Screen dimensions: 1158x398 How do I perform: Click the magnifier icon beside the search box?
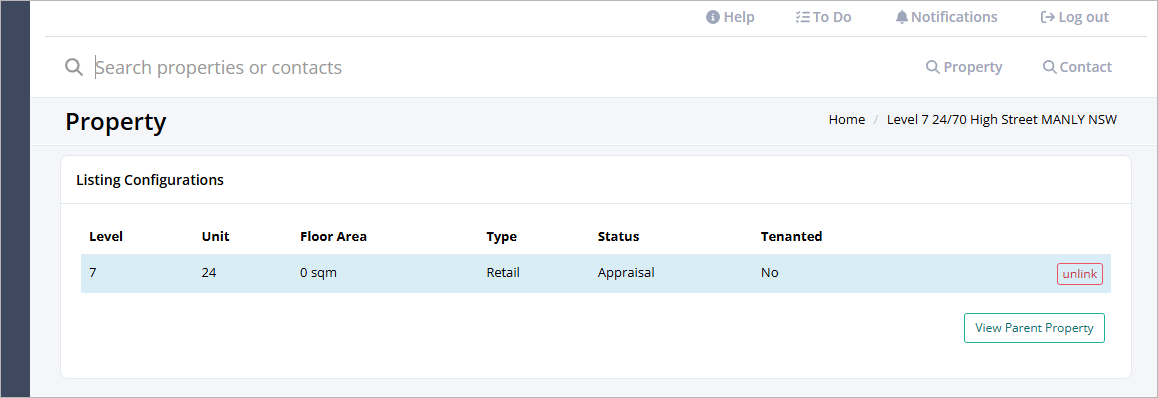tap(74, 67)
